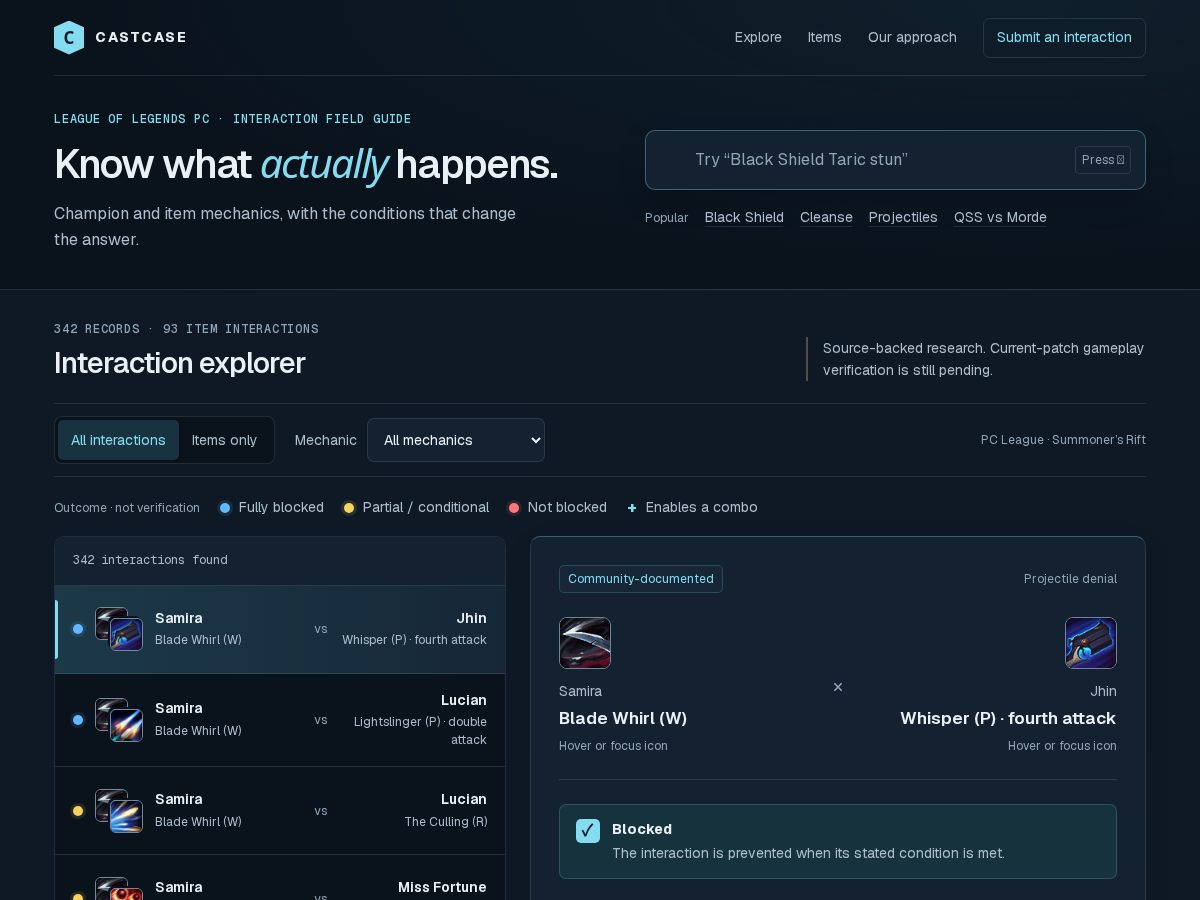1200x900 pixels.
Task: Click The Culling icon in the Lucian row
Action: pyautogui.click(x=127, y=817)
